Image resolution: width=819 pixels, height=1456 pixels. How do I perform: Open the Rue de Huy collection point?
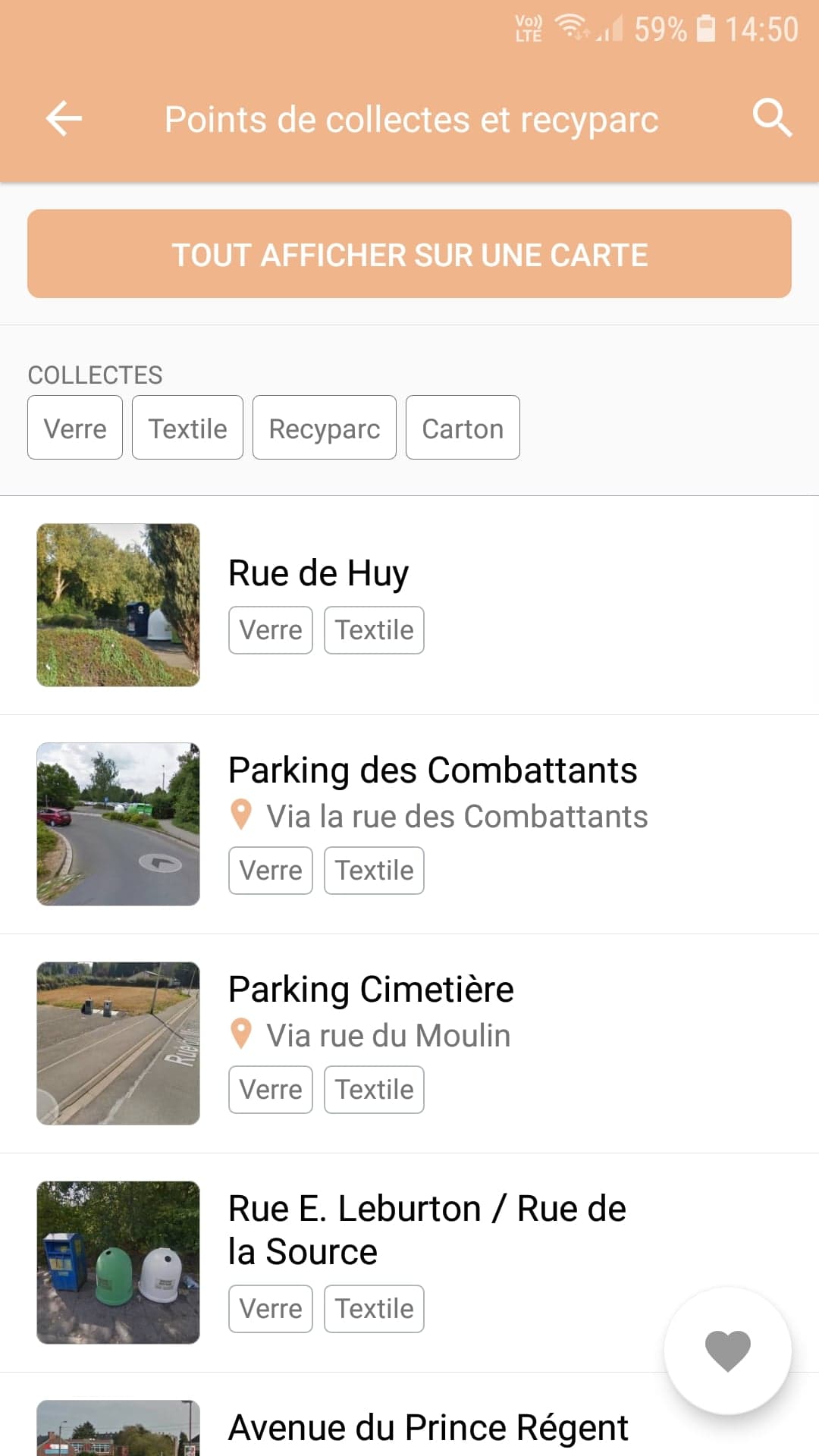point(318,573)
